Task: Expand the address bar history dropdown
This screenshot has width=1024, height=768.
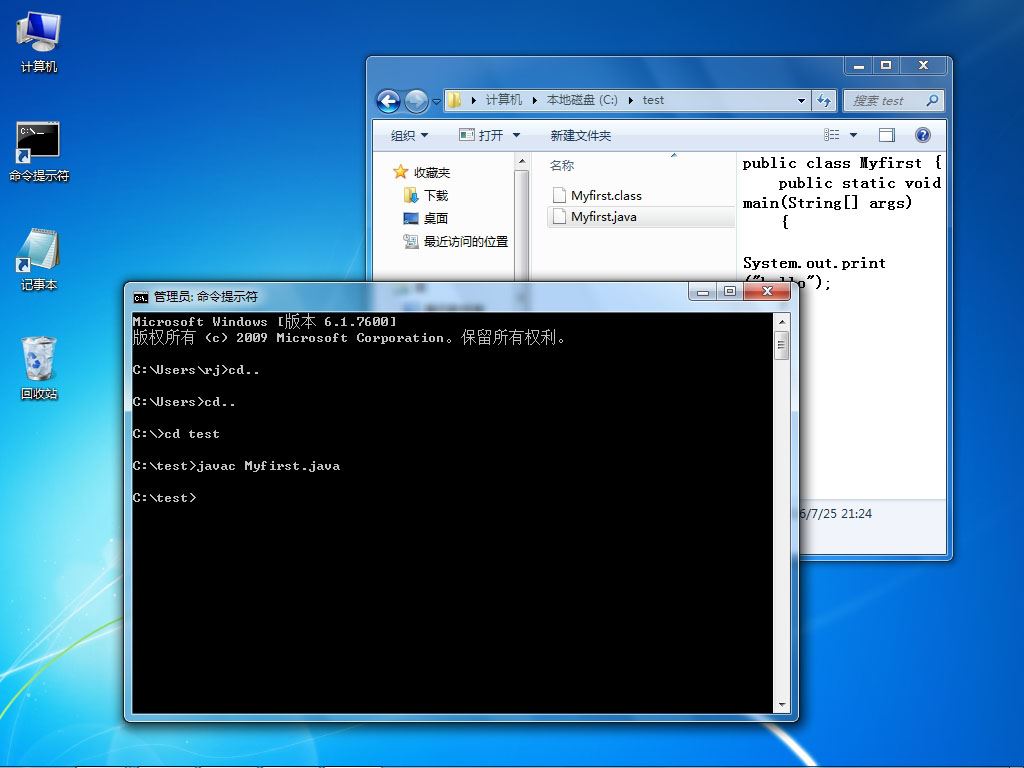Action: [801, 101]
